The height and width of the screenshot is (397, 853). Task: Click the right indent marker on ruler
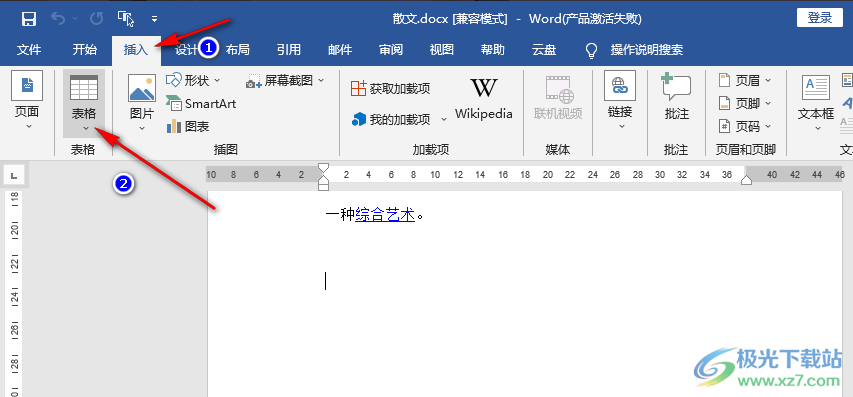tap(747, 180)
